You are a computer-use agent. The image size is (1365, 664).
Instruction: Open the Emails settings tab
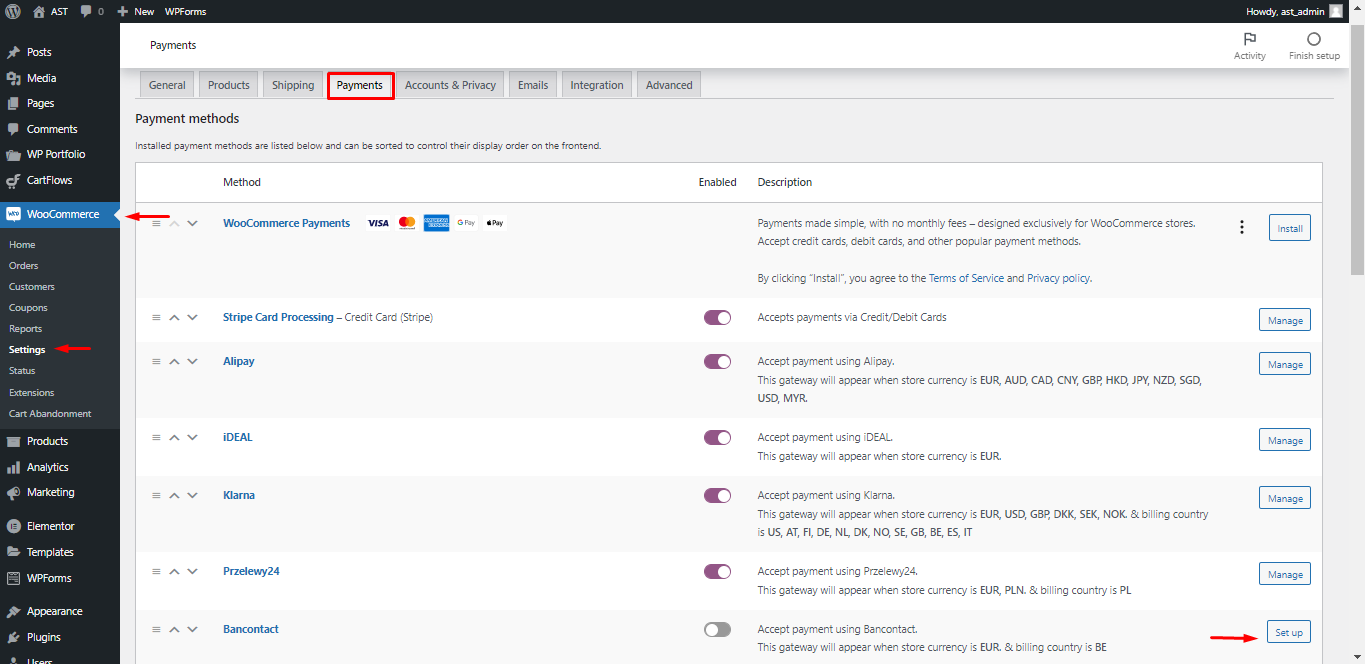coord(533,85)
